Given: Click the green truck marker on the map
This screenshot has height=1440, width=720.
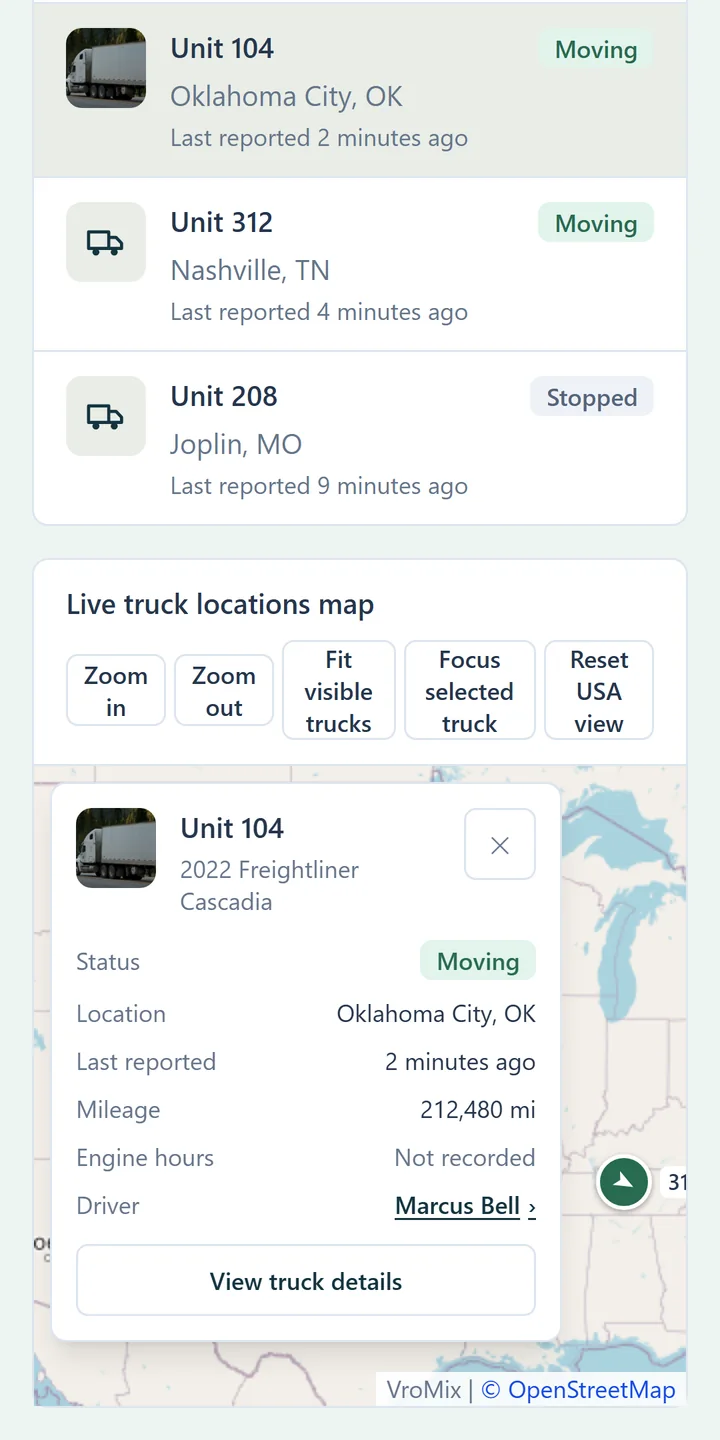Looking at the screenshot, I should tap(624, 1182).
